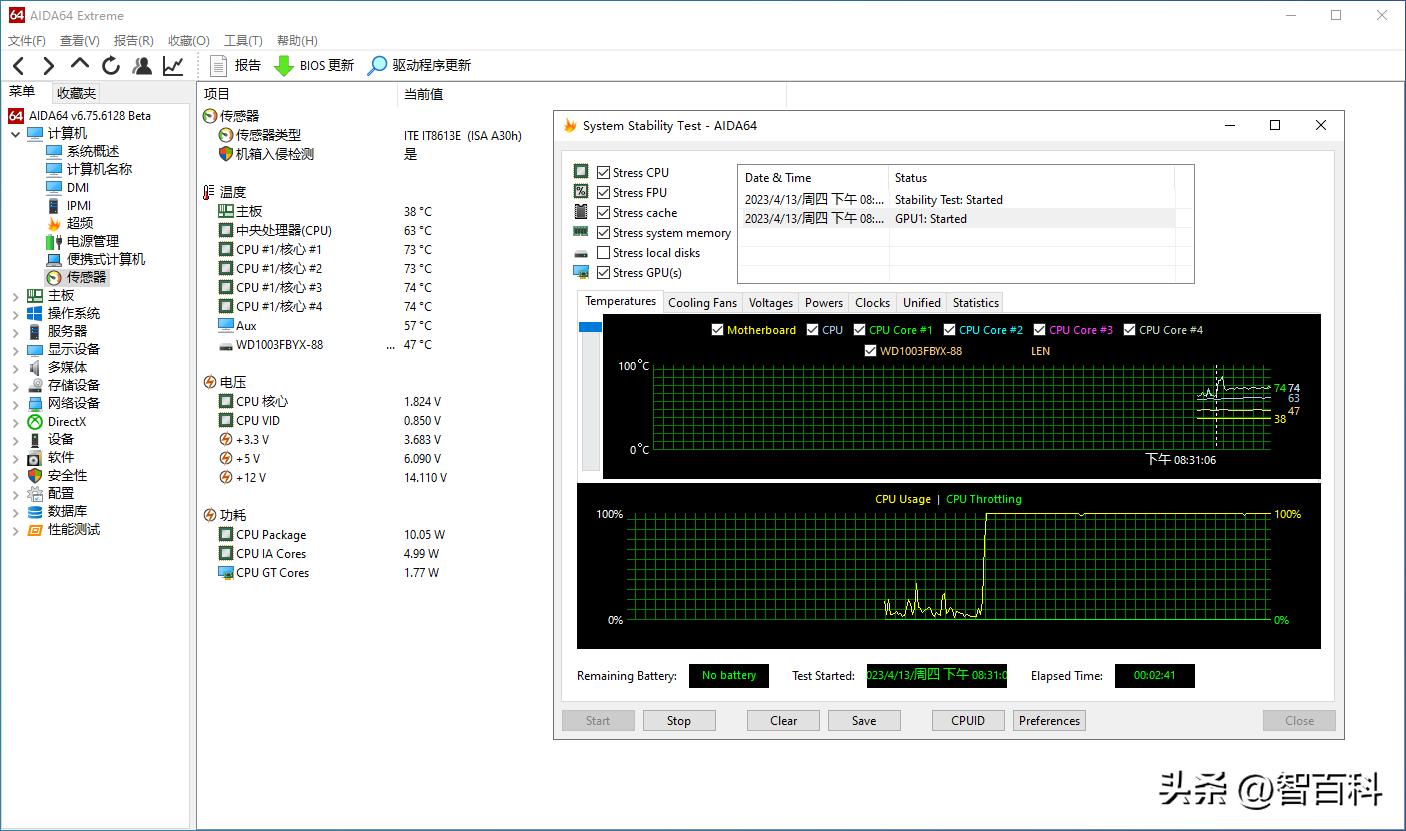1406x831 pixels.
Task: Expand the 操作系统 tree node
Action: point(15,314)
